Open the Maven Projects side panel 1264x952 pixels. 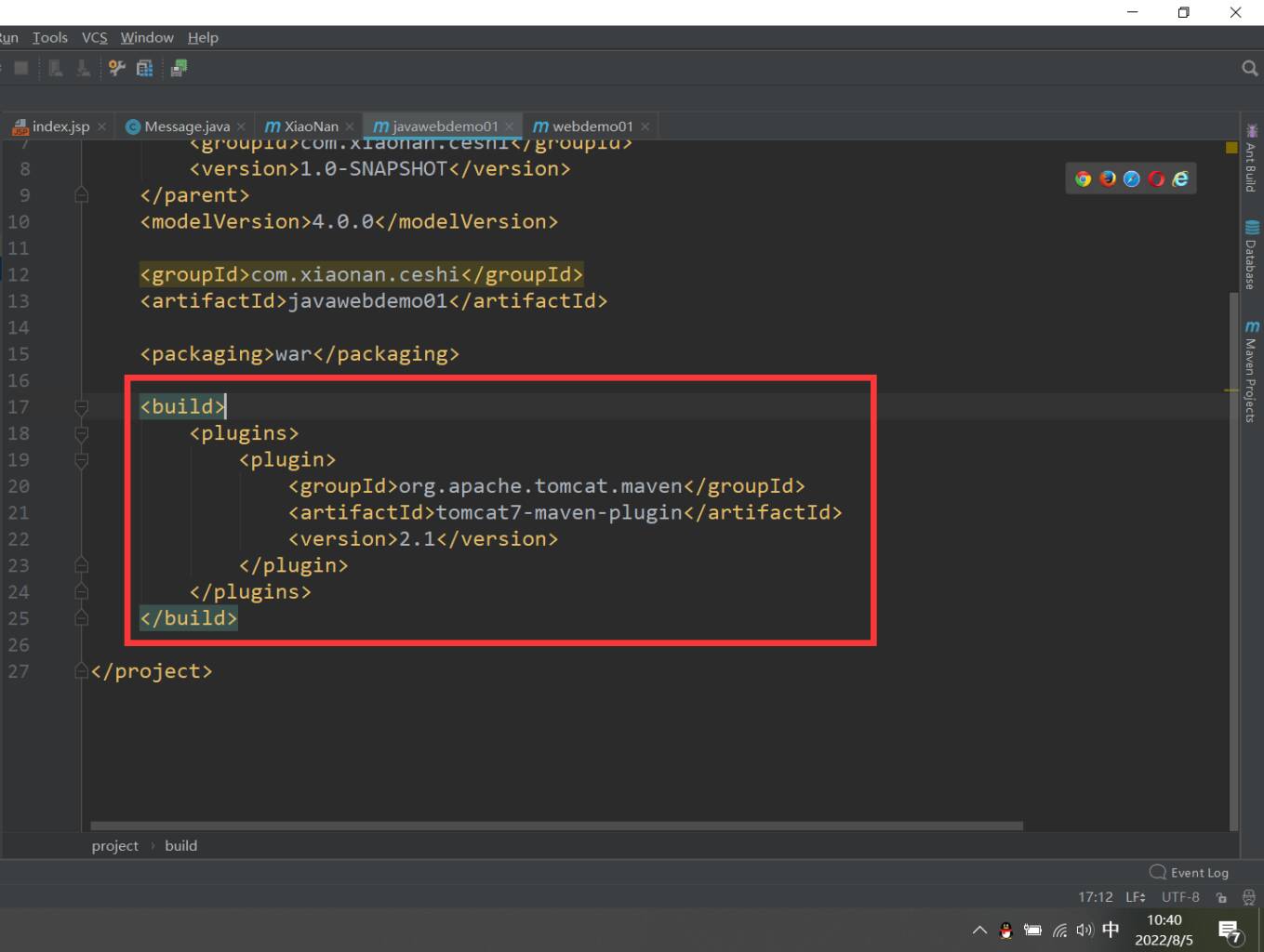point(1251,372)
